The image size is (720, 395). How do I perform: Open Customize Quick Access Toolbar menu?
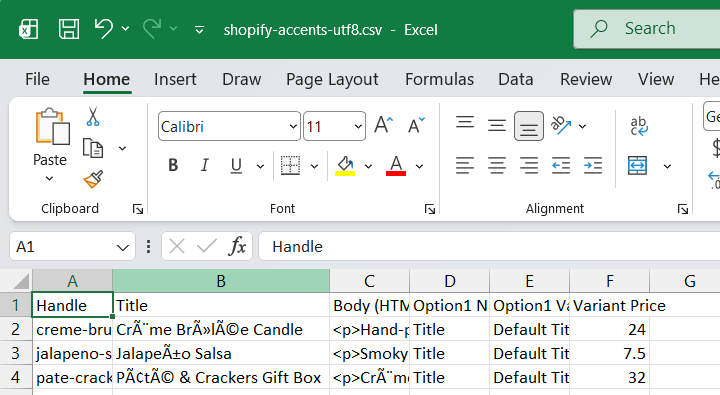coord(199,30)
